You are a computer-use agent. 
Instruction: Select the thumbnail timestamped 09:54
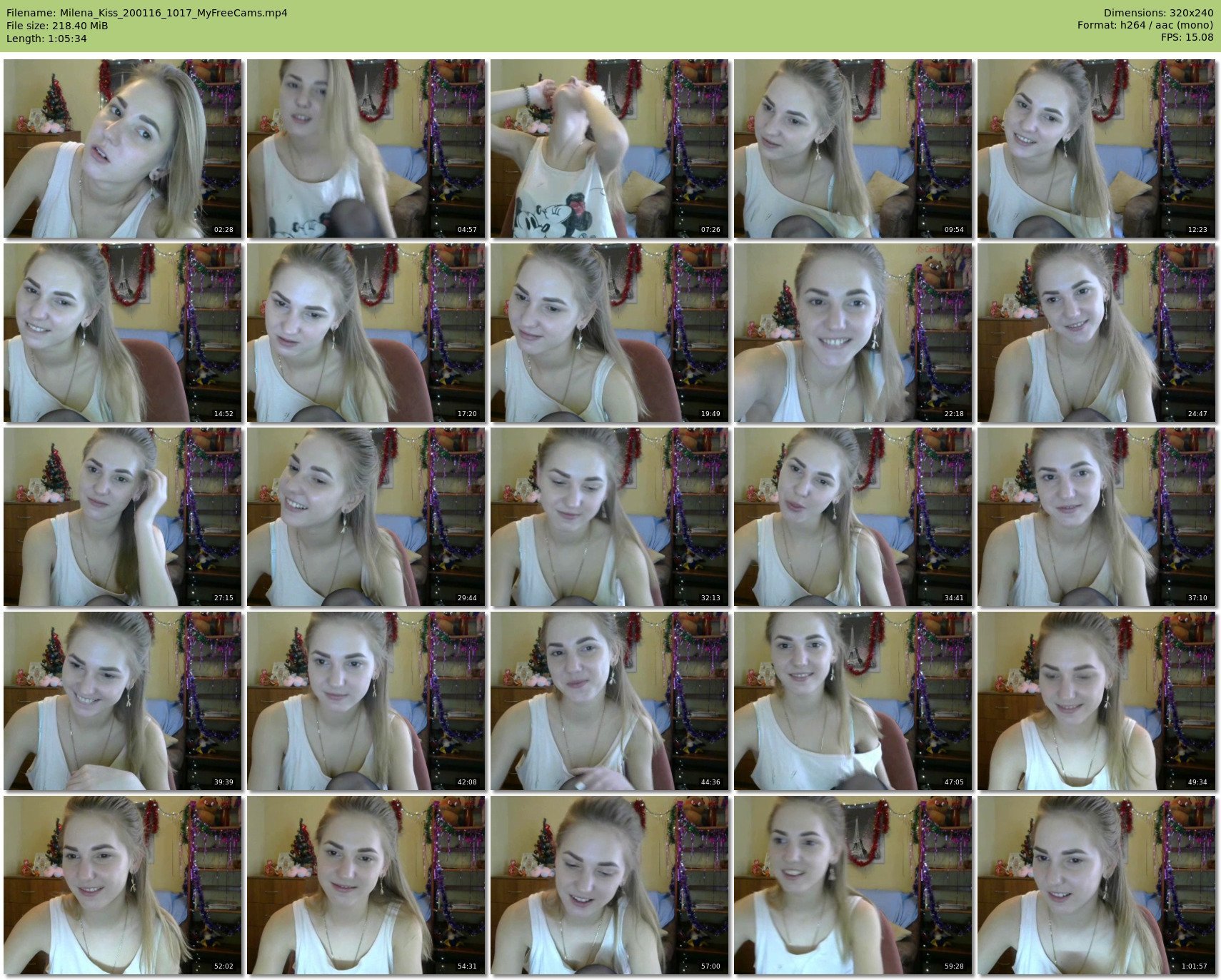(853, 148)
